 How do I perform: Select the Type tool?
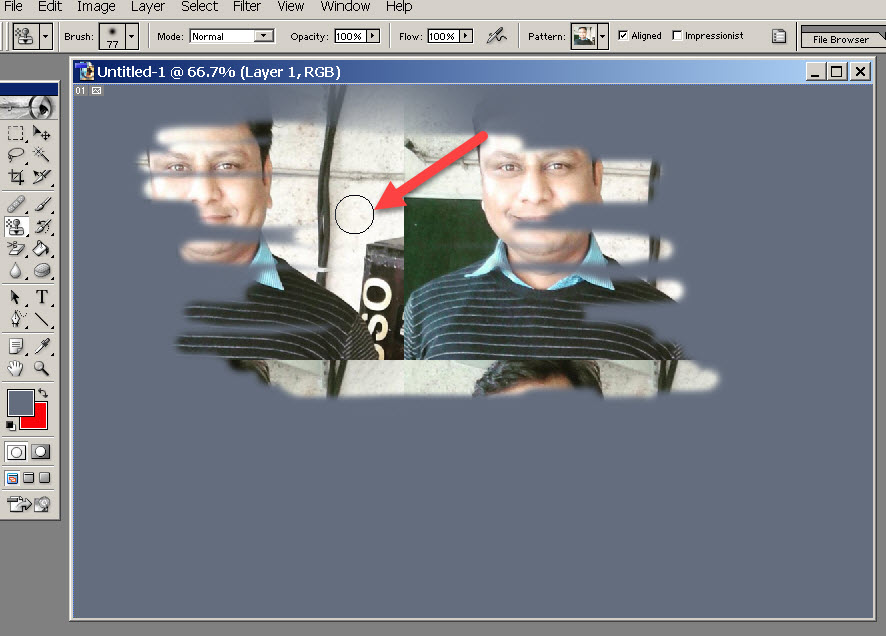[42, 297]
